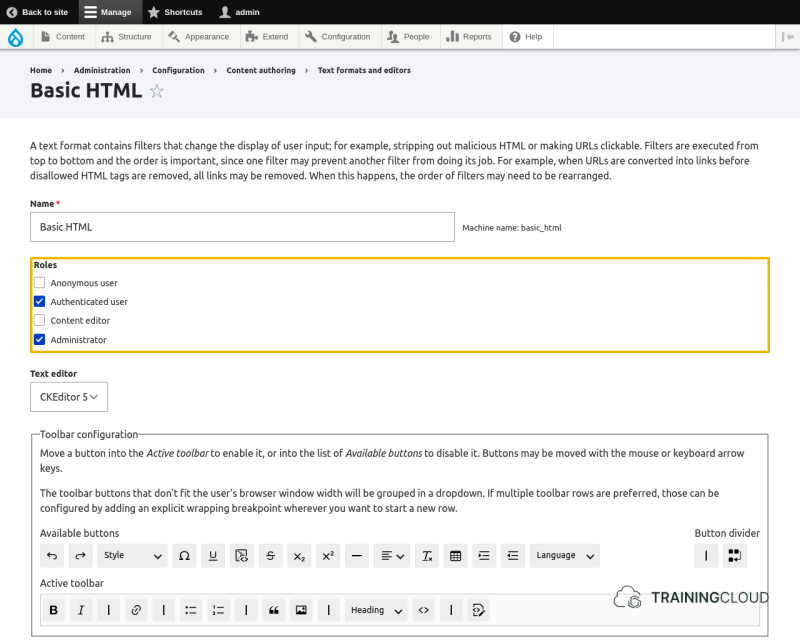Click the Drupal logo home icon
The width and height of the screenshot is (800, 640).
point(16,37)
